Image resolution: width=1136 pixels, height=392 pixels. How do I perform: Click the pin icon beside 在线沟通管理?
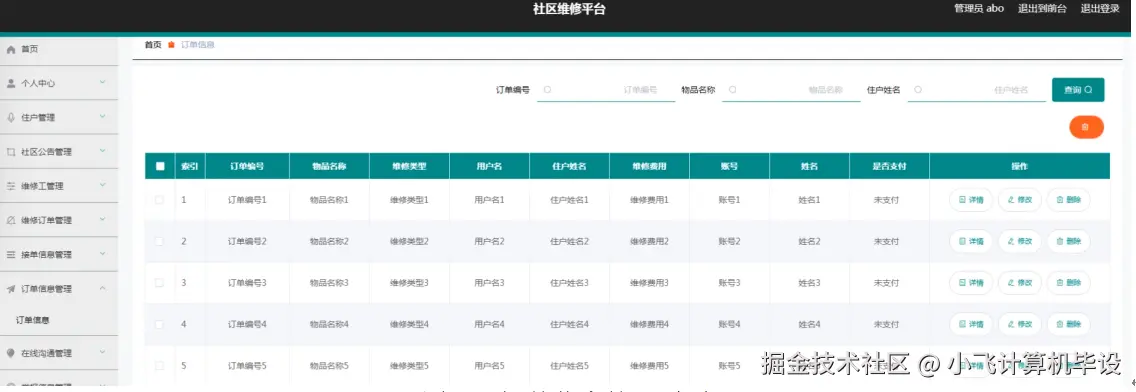[x=11, y=354]
